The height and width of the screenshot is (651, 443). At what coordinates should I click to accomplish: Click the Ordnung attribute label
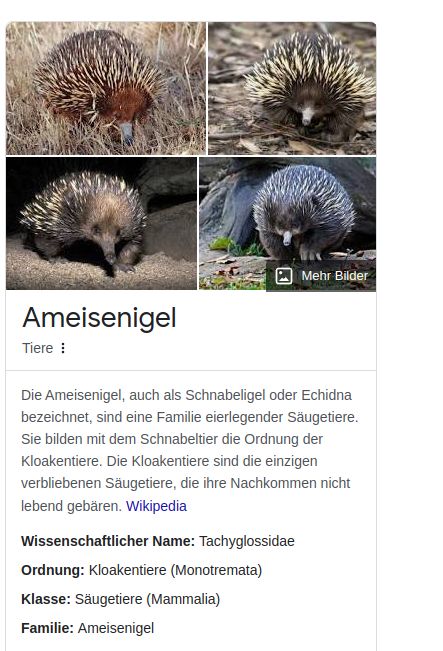click(x=53, y=570)
